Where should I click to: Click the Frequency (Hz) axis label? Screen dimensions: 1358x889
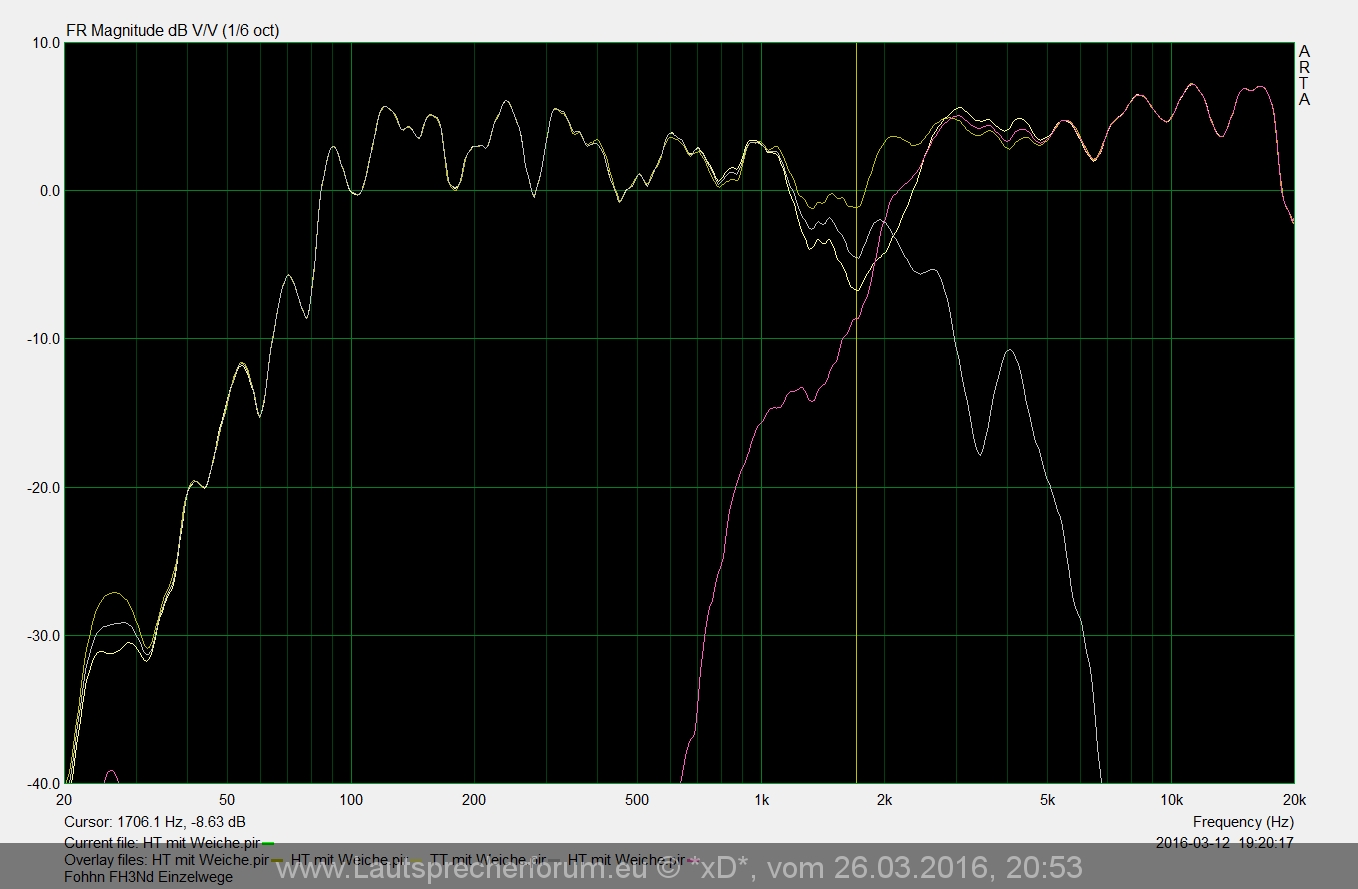point(1243,821)
